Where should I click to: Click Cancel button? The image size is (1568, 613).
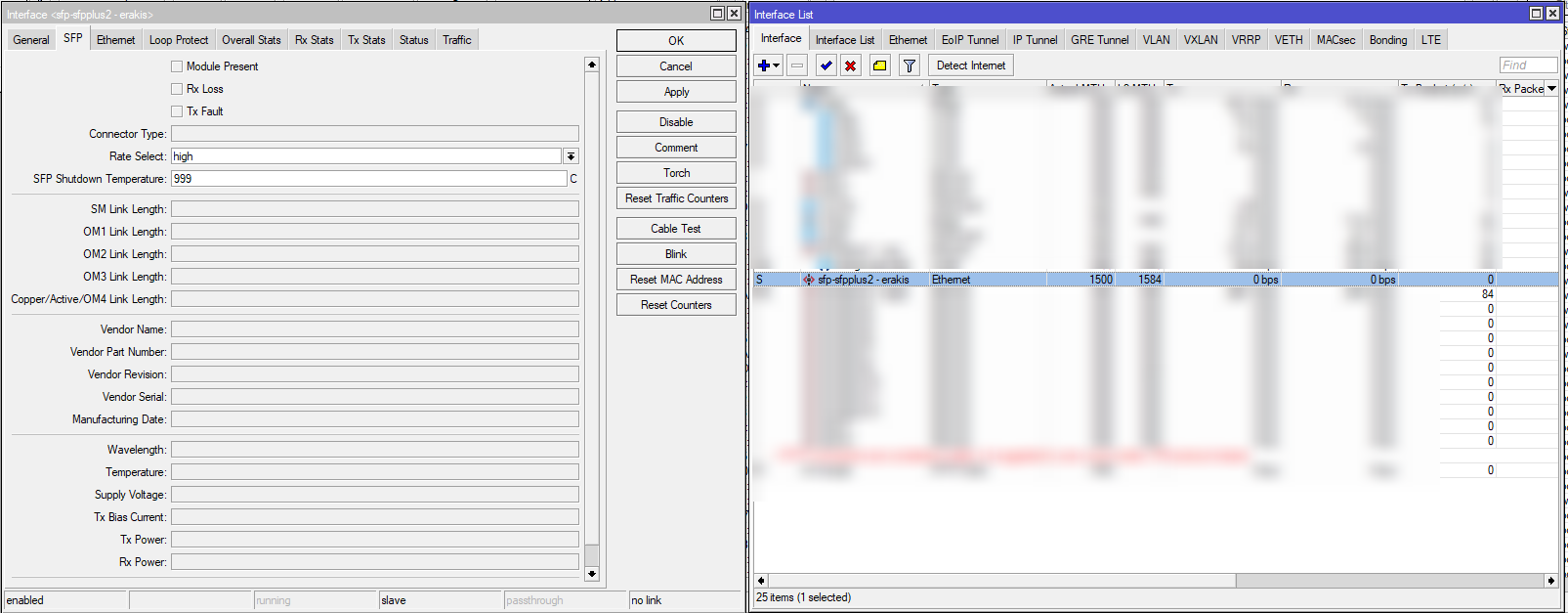(676, 66)
